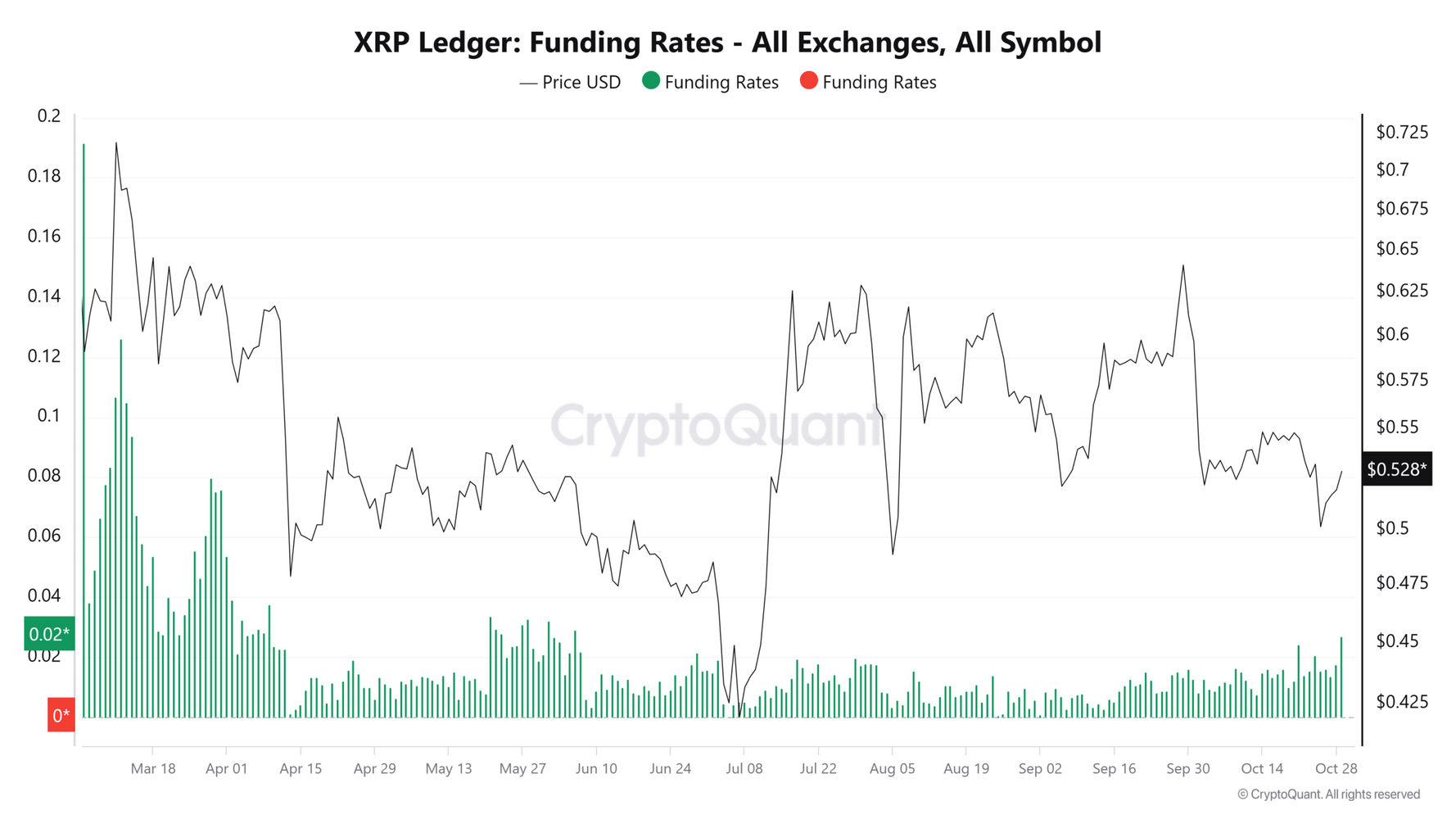Click the CryptoQuant watermark logo
Screen dimensions: 1456x819
coord(717,425)
